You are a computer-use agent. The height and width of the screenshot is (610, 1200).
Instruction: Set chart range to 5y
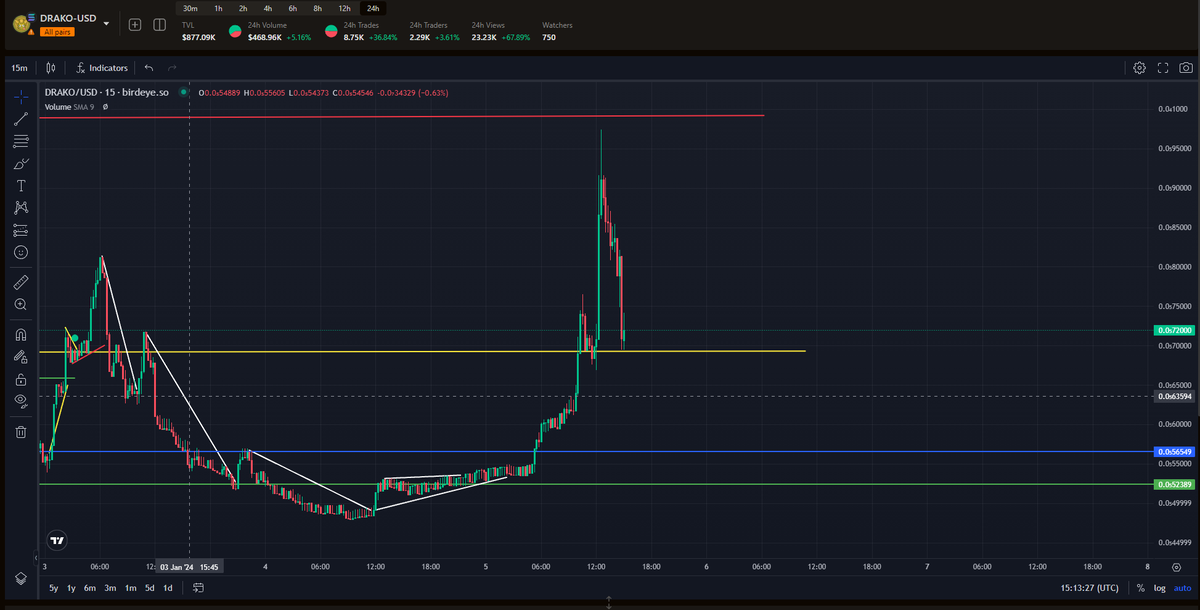pyautogui.click(x=54, y=588)
